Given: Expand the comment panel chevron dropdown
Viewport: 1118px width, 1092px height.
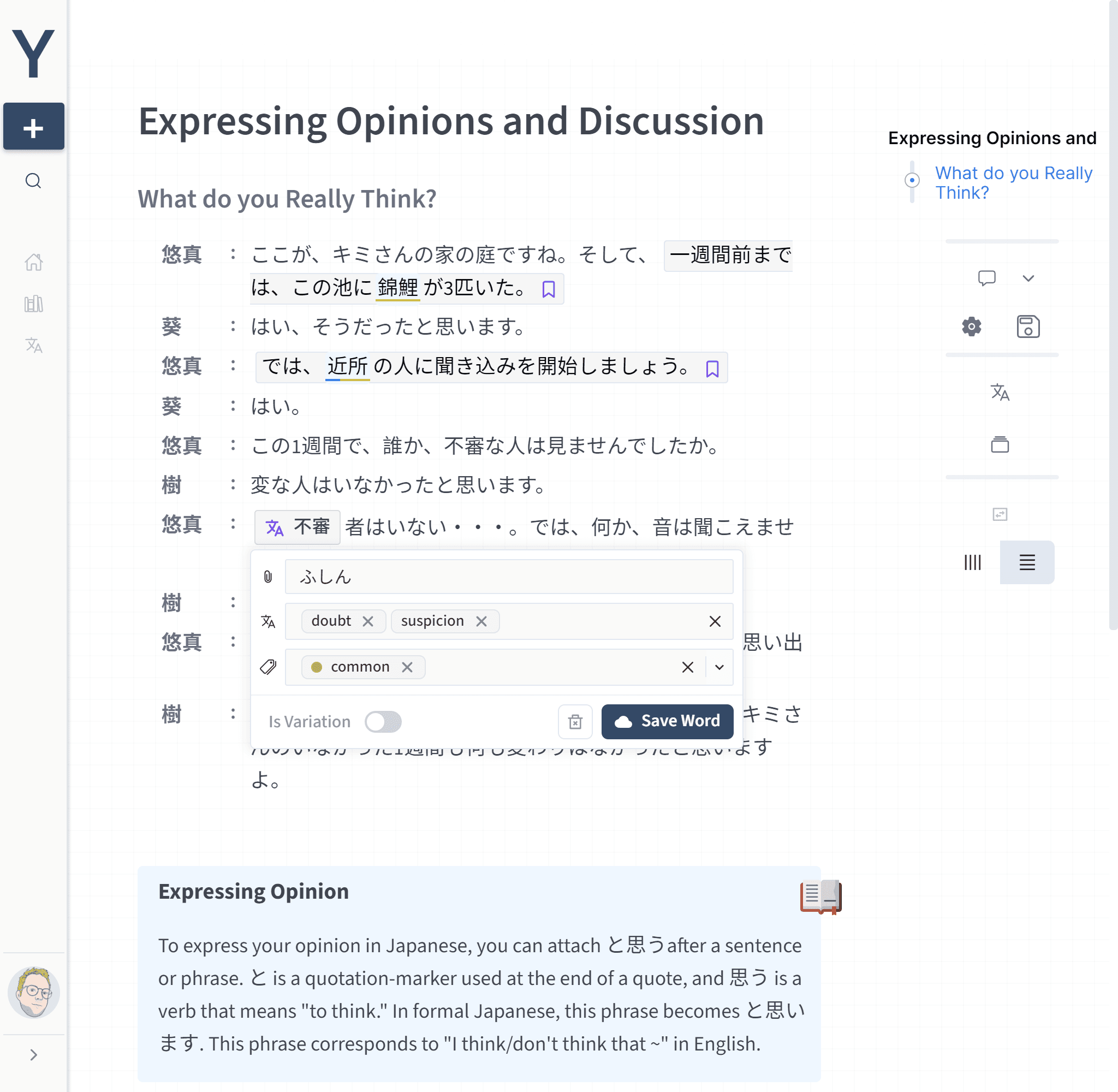Looking at the screenshot, I should [x=1029, y=278].
